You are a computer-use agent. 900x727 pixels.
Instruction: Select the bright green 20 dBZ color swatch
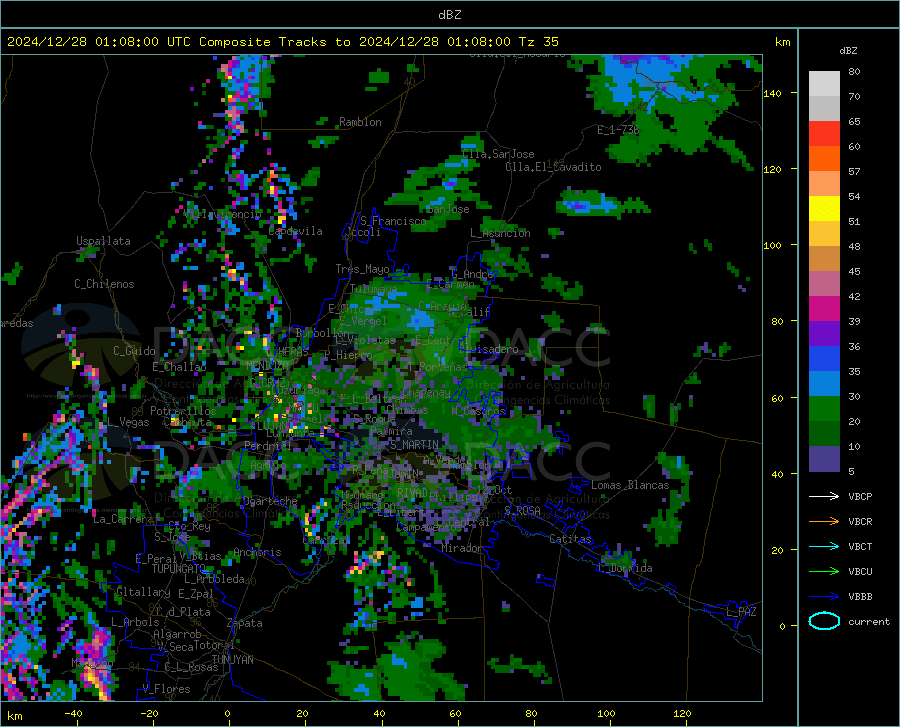pyautogui.click(x=824, y=409)
